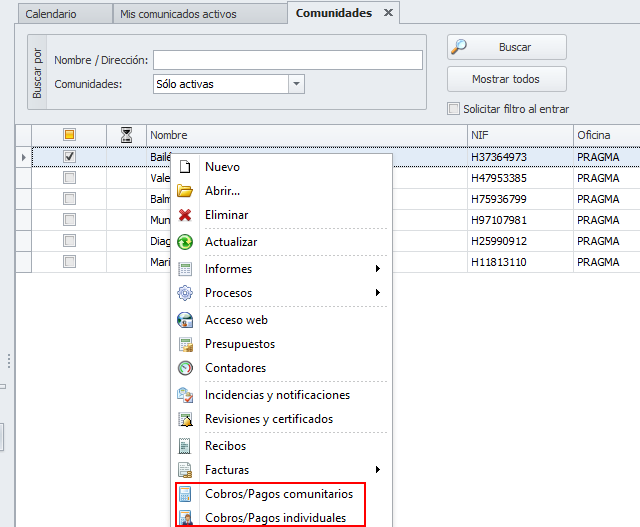Click the hourglass column header icon

click(127, 135)
